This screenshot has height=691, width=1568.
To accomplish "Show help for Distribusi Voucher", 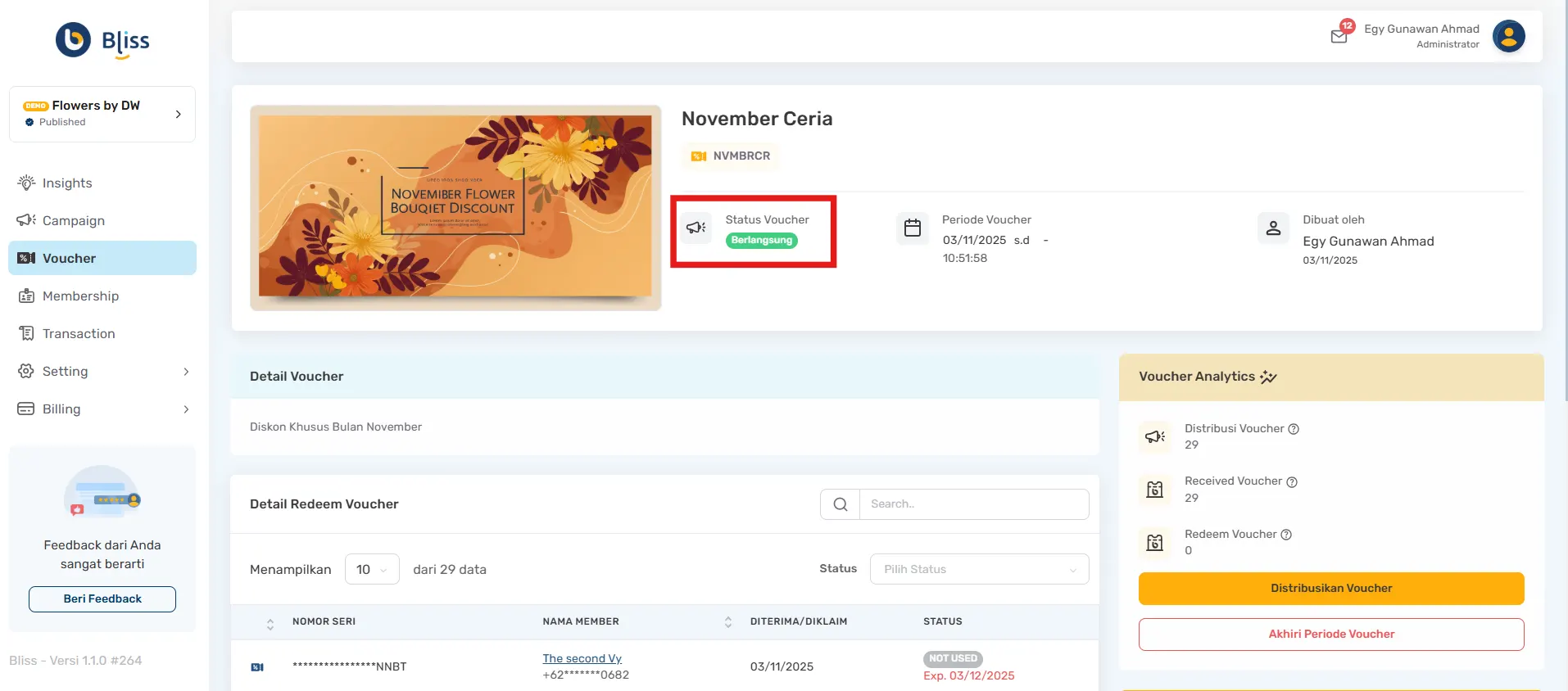I will [x=1294, y=429].
